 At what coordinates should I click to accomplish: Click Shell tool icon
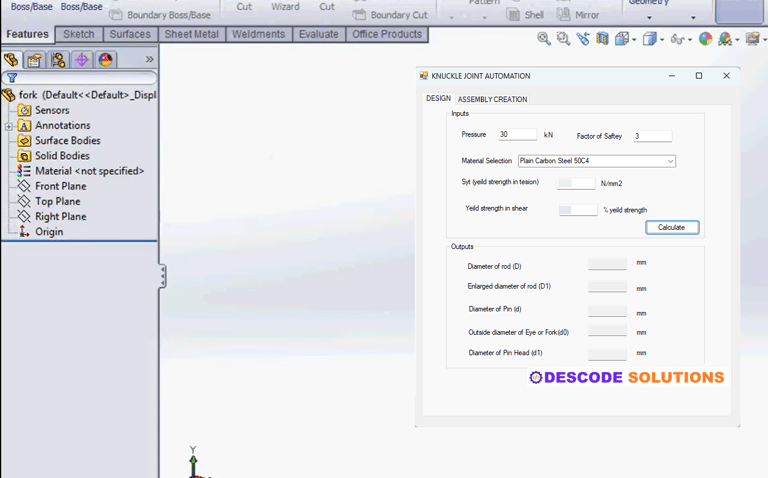tap(513, 15)
